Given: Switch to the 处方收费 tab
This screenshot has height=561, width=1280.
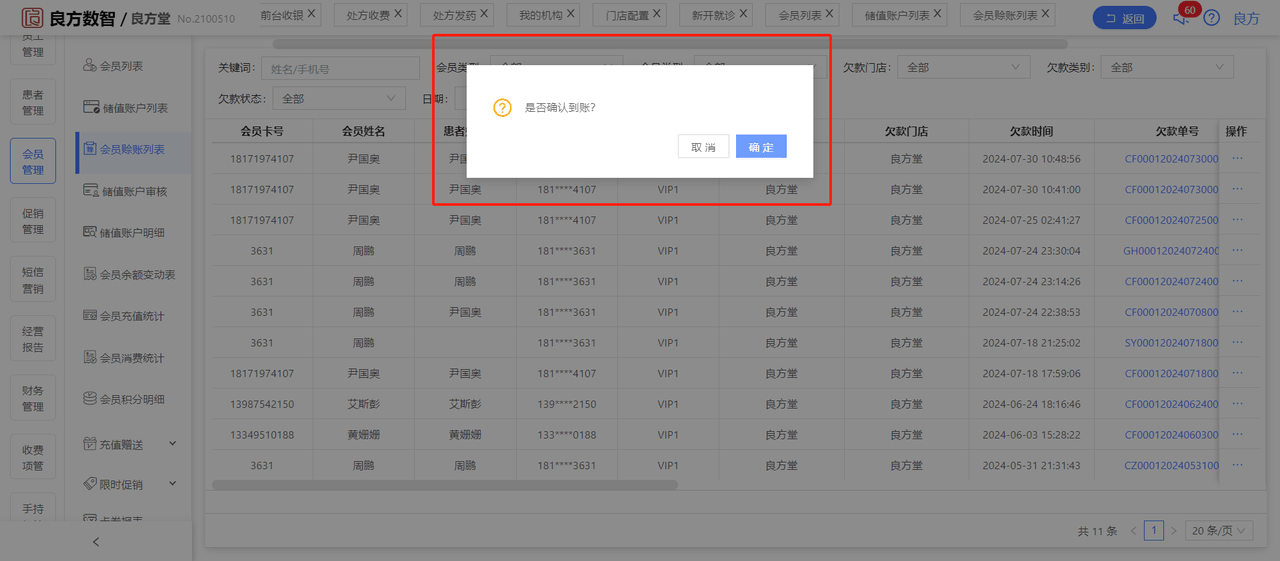Looking at the screenshot, I should click(368, 16).
